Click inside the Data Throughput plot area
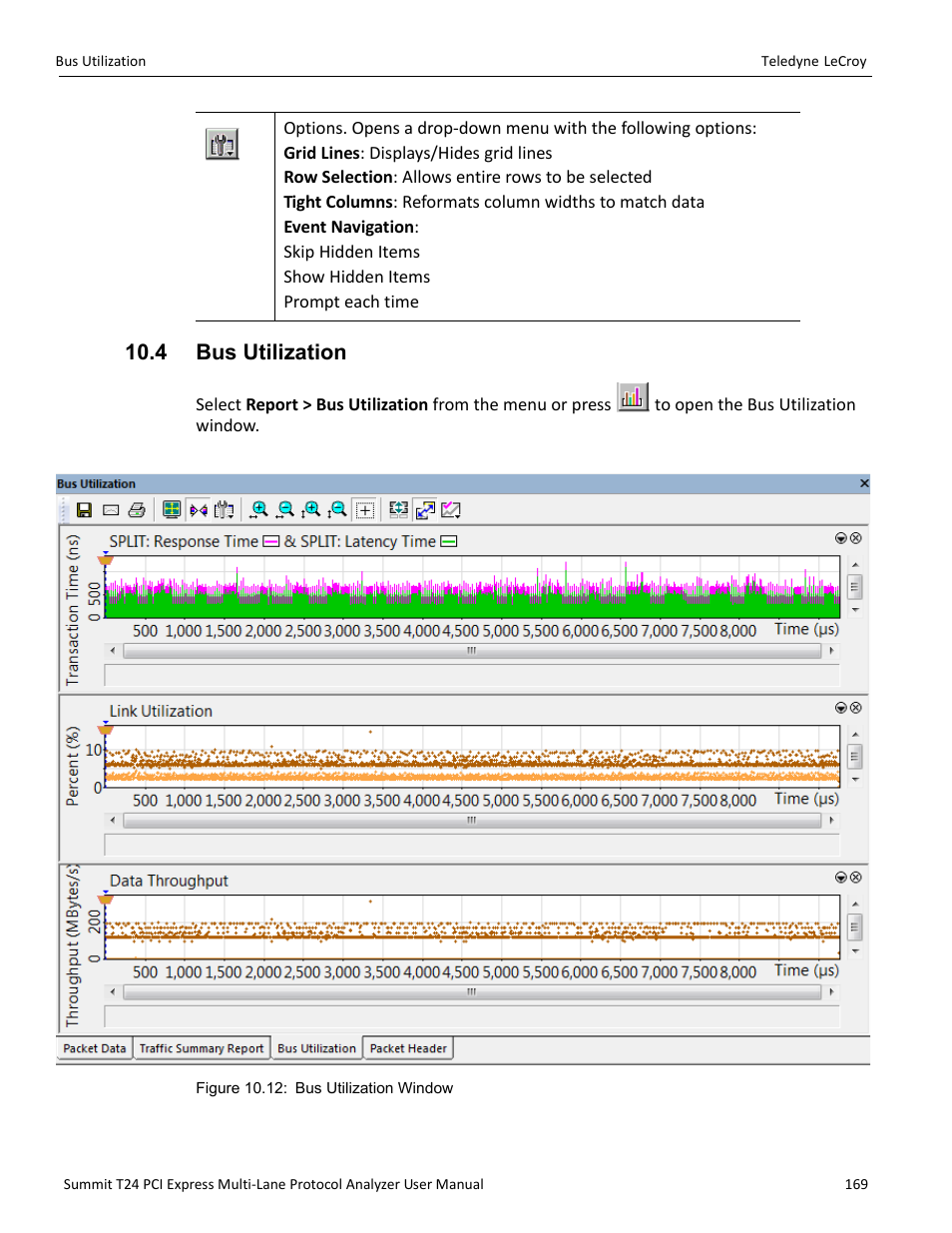This screenshot has height=1233, width=952. pos(472,927)
